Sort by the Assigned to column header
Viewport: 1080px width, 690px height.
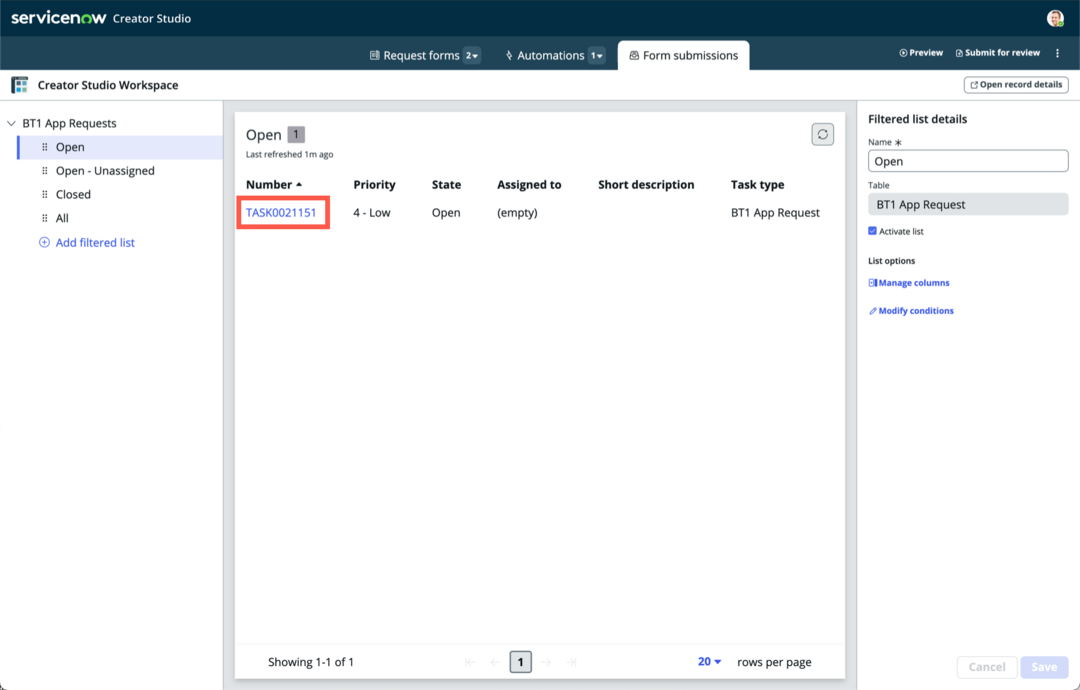[529, 185]
